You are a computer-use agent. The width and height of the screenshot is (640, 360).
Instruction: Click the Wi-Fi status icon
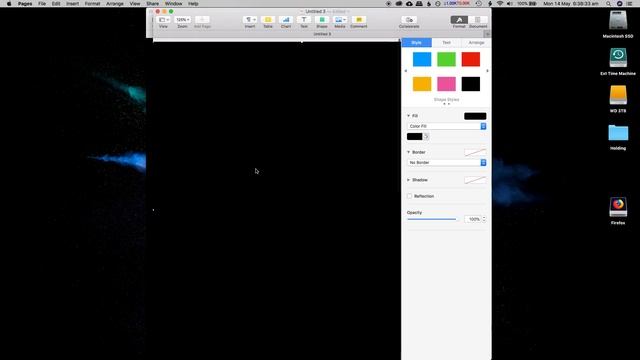click(x=500, y=4)
